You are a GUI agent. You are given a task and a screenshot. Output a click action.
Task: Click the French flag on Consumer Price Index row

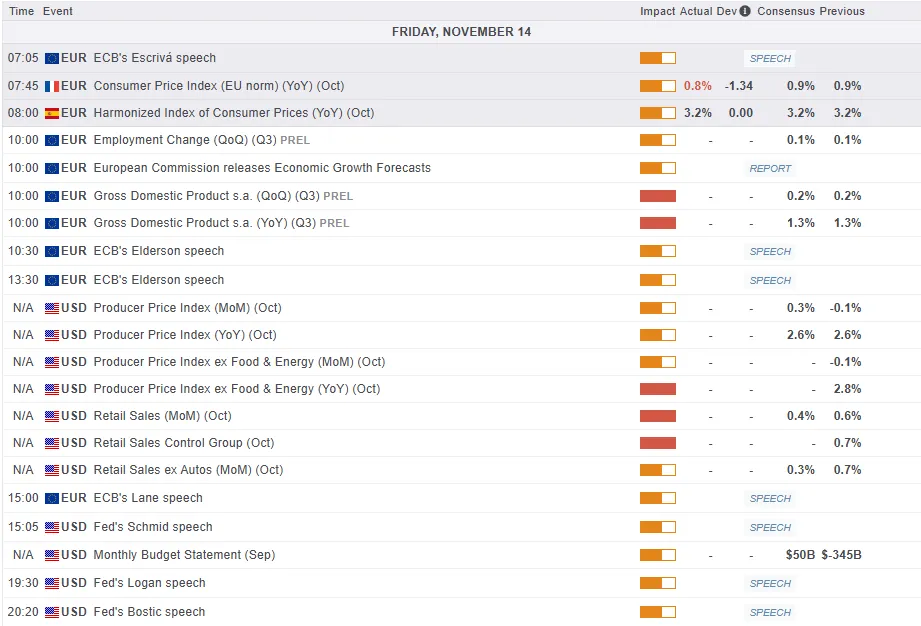(52, 86)
